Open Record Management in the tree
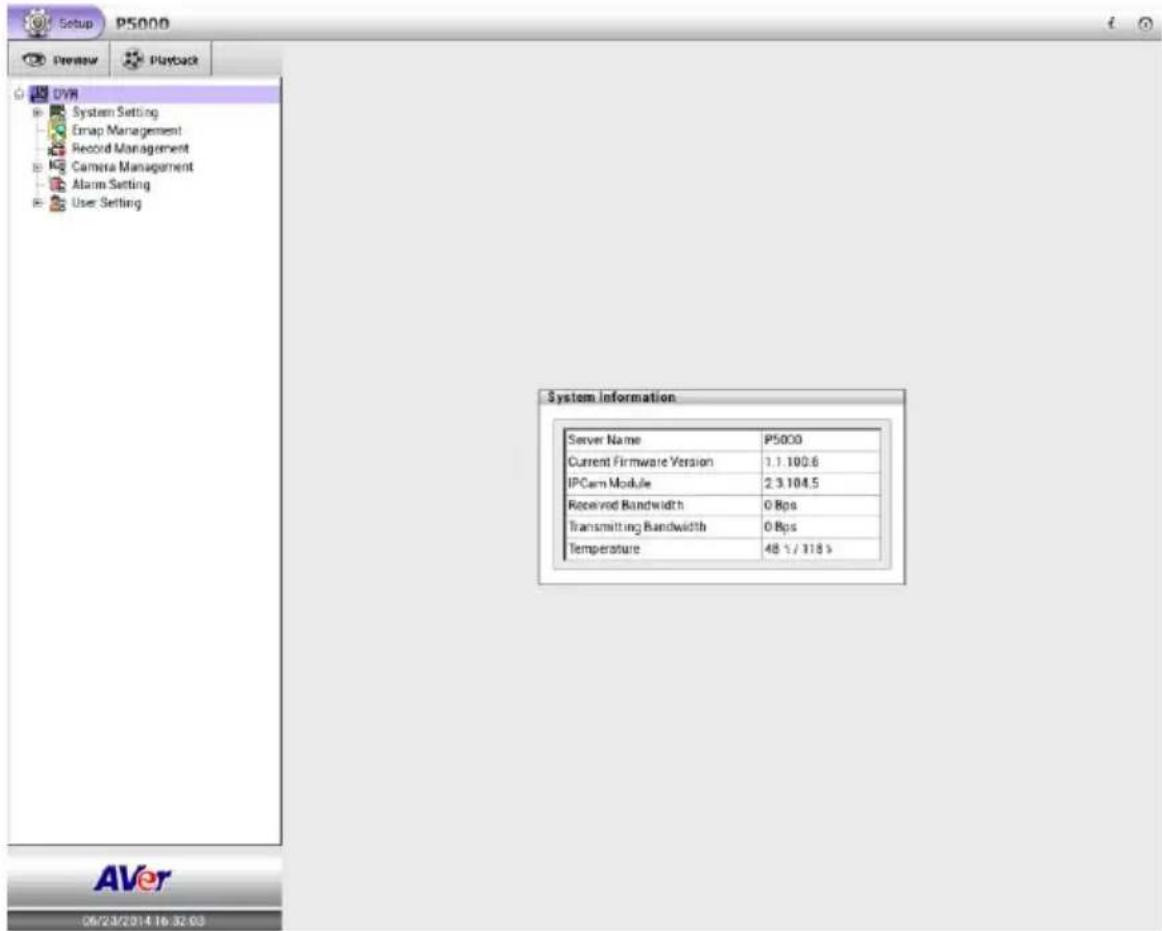1162x931 pixels. pyautogui.click(x=130, y=148)
